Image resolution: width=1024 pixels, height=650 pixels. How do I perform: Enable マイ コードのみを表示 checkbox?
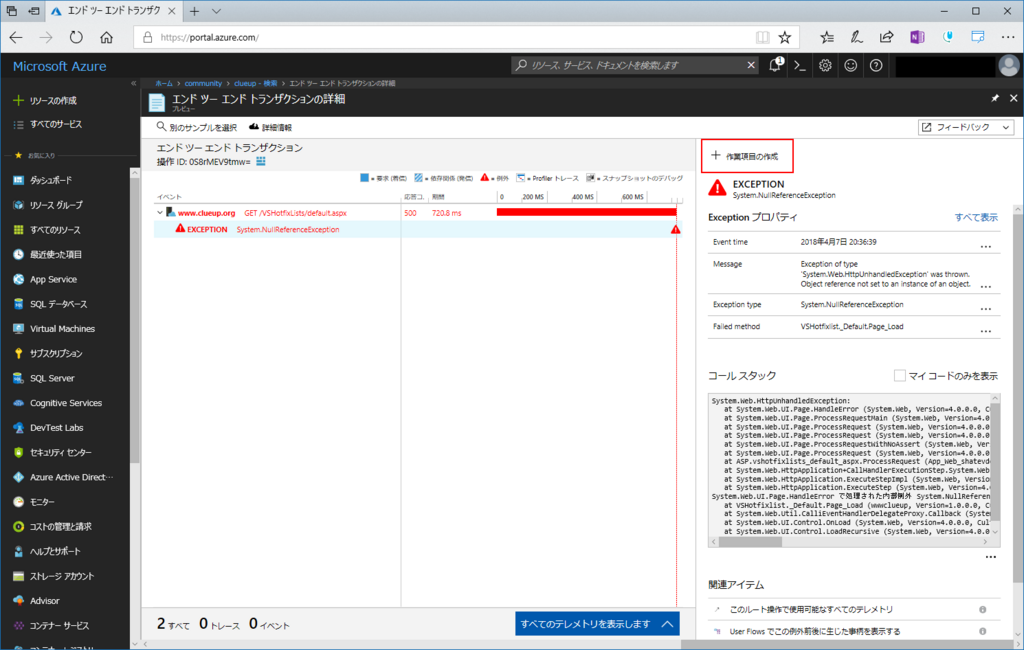click(899, 376)
